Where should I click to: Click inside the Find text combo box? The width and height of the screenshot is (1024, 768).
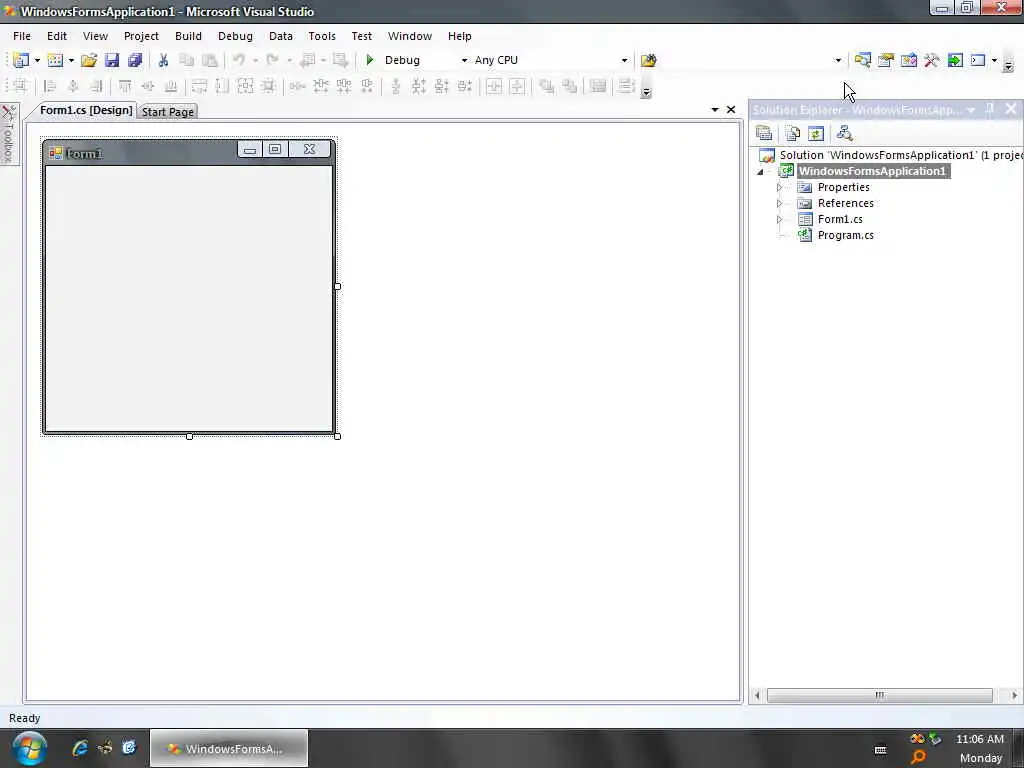(x=746, y=60)
